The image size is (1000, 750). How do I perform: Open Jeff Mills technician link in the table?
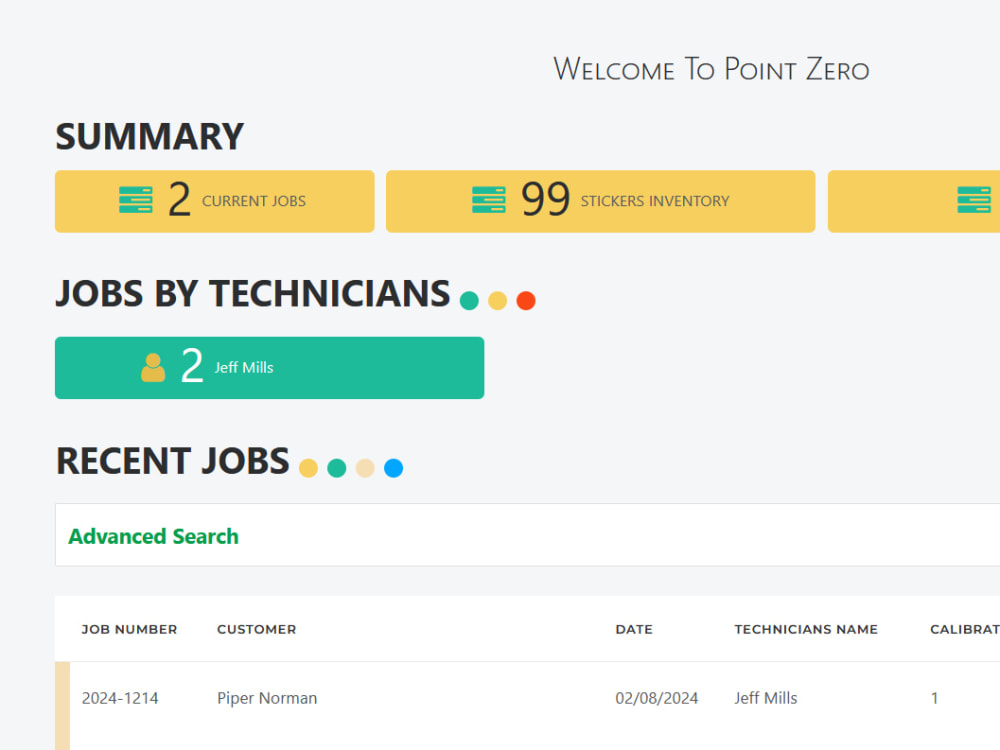(766, 698)
